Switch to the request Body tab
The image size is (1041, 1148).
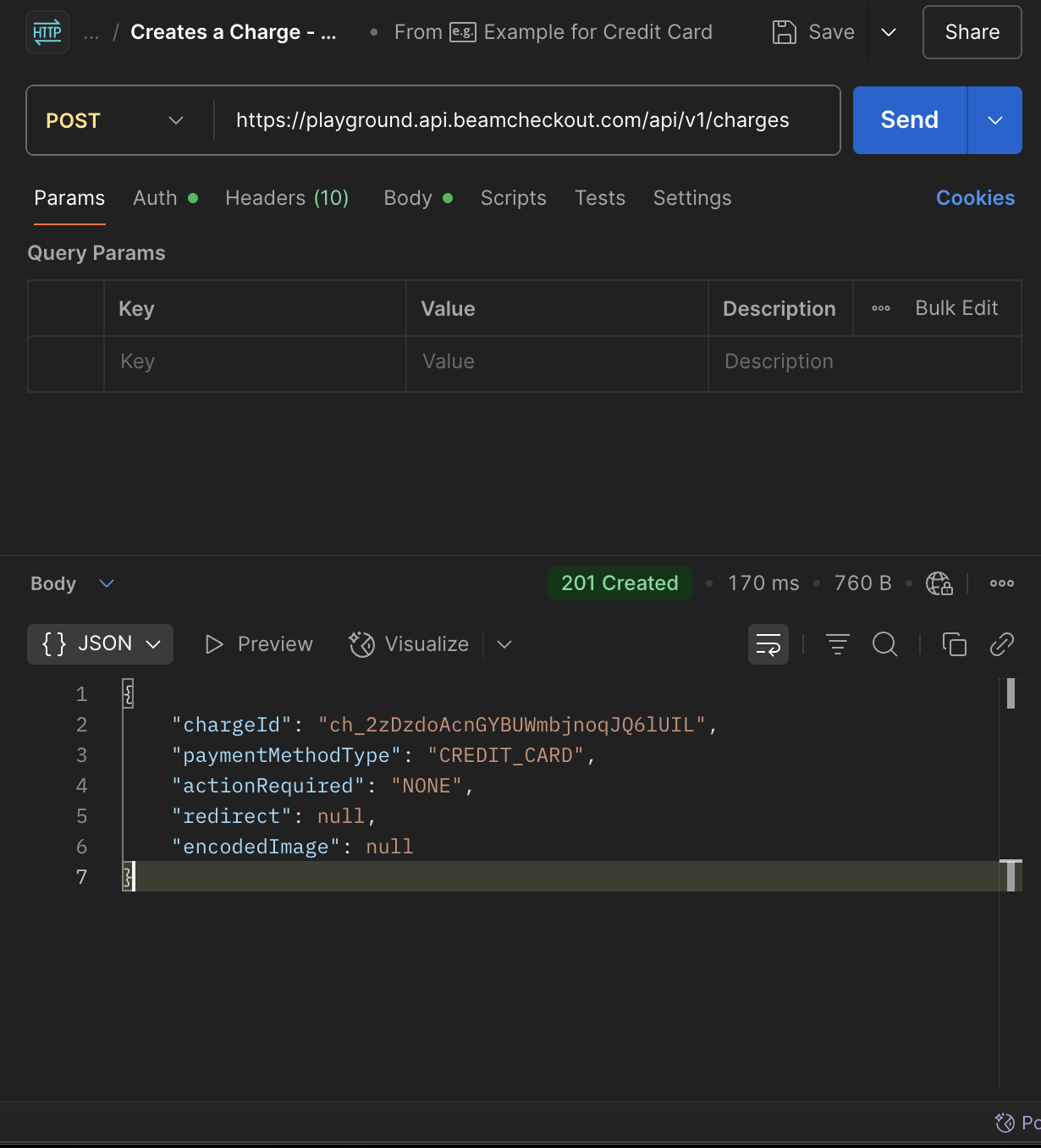(418, 198)
